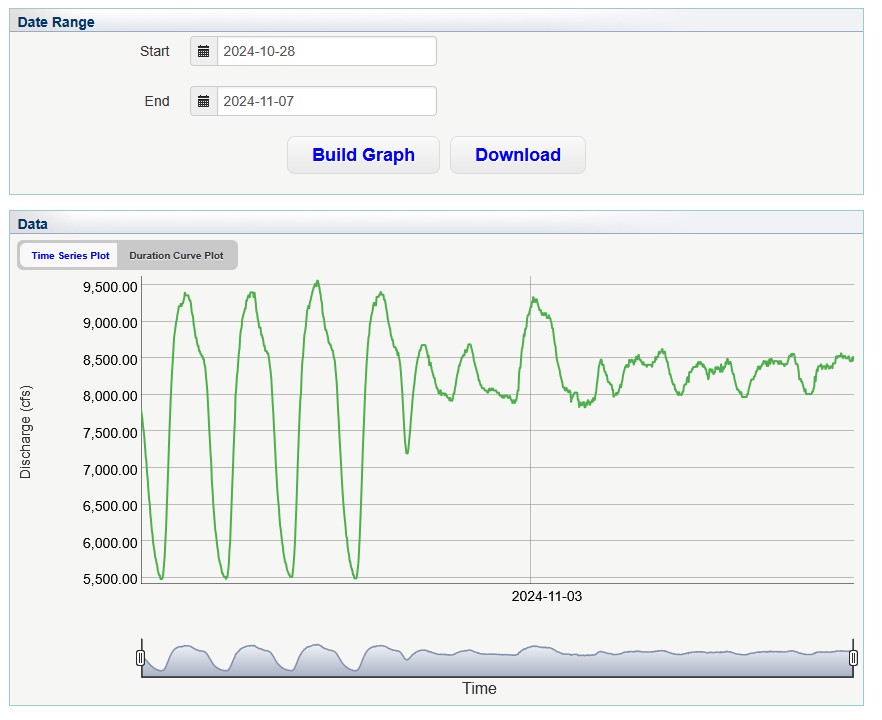Switch to the Duration Curve Plot tab

[x=176, y=256]
